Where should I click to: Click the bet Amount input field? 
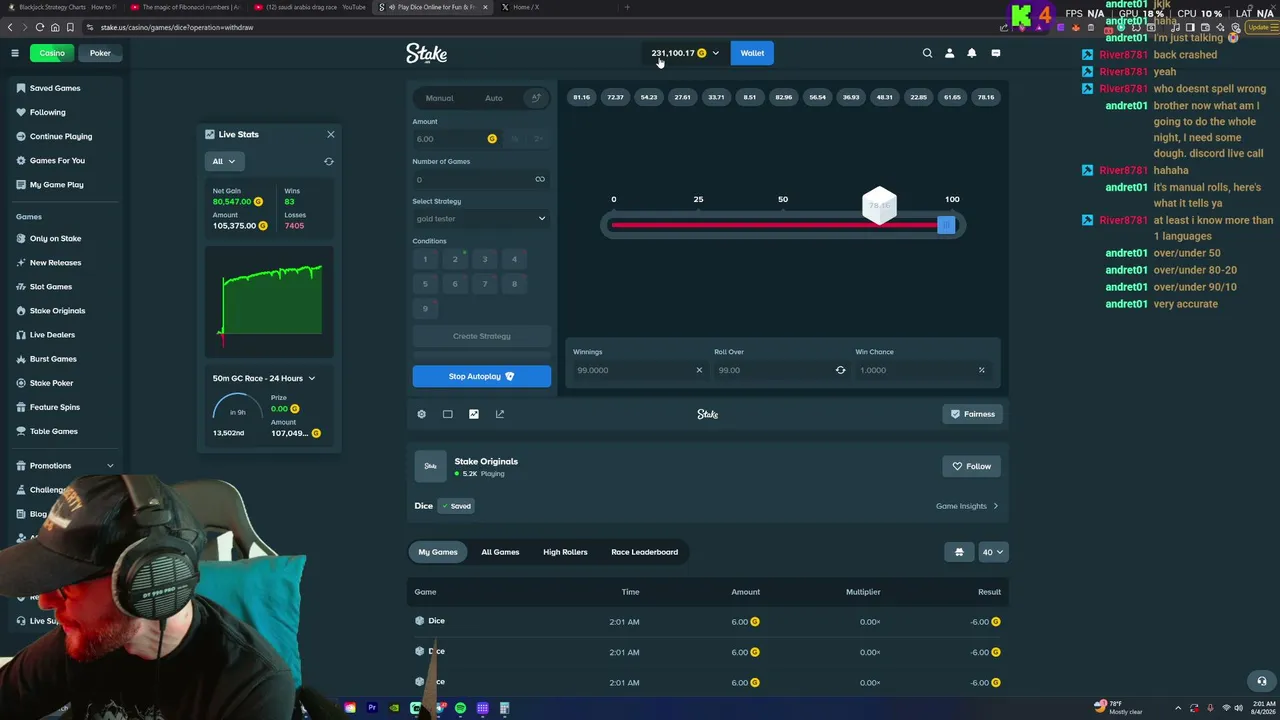click(456, 139)
